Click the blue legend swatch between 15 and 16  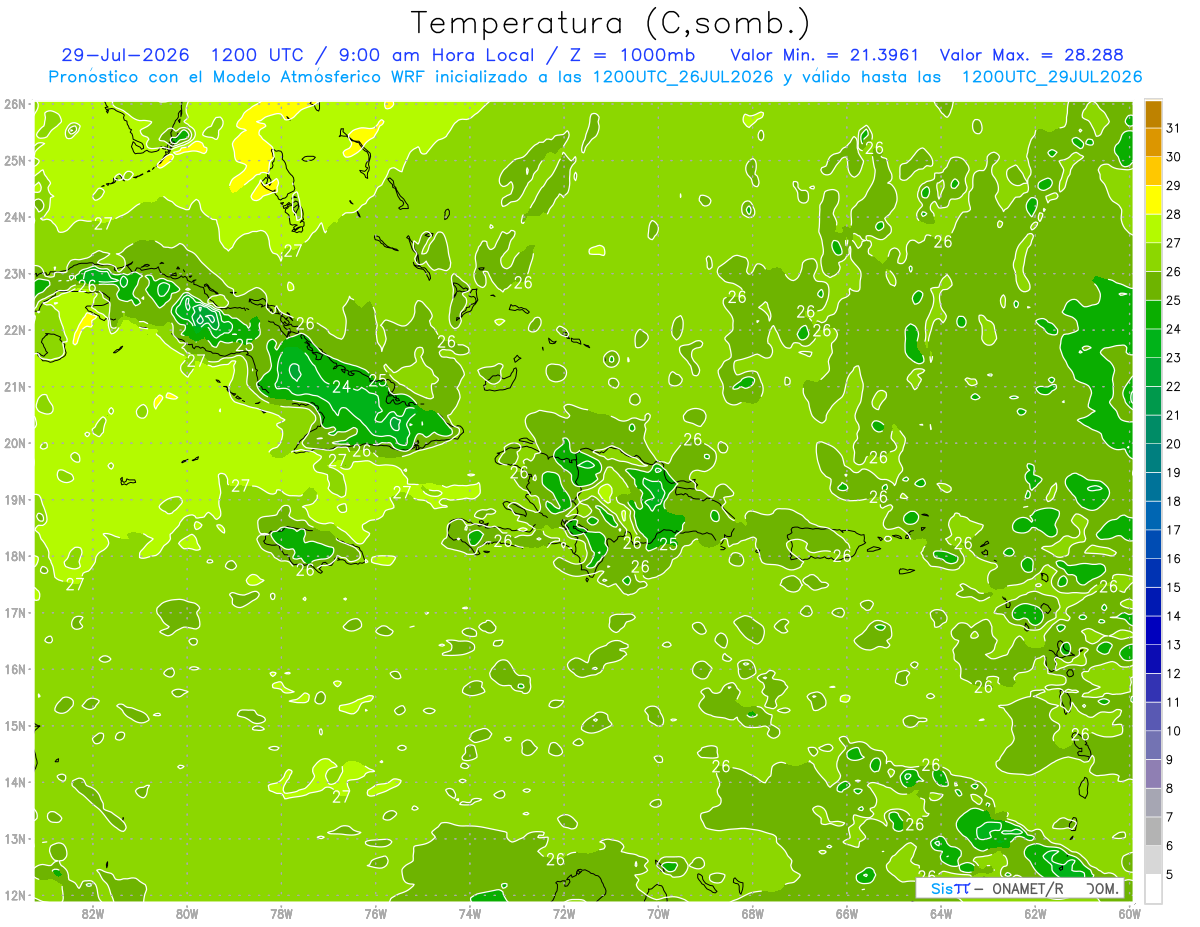[x=1153, y=573]
